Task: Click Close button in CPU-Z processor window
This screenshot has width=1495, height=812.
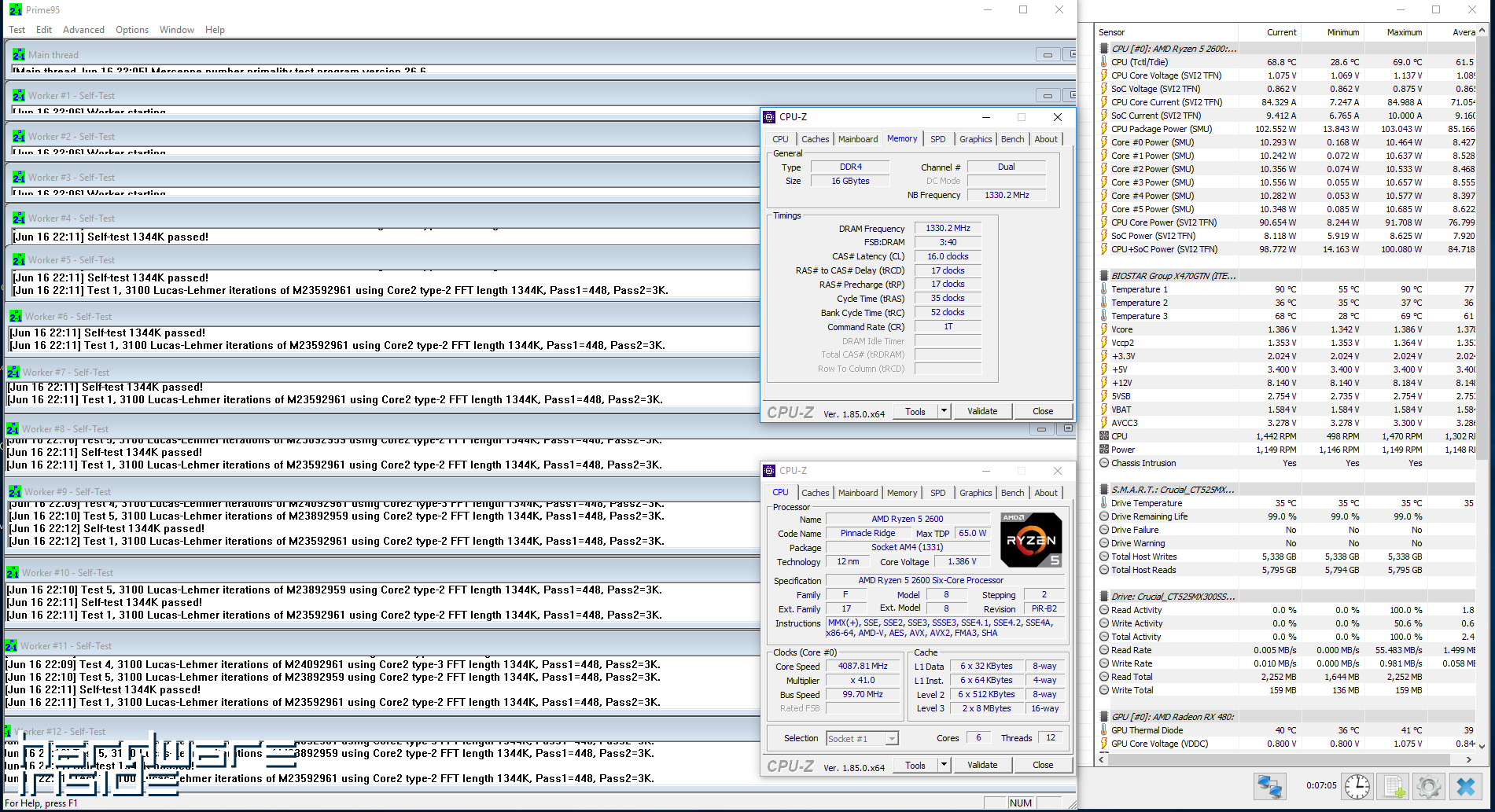Action: [x=1043, y=765]
